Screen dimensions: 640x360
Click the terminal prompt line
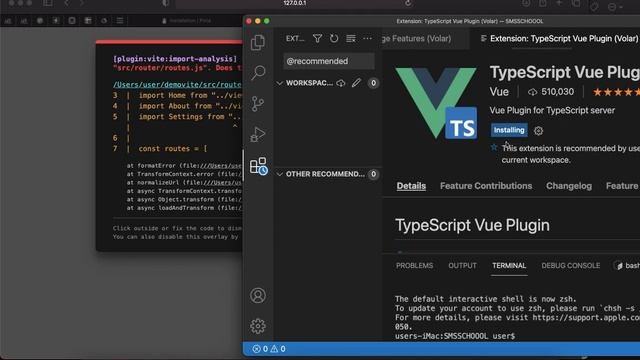(x=455, y=336)
